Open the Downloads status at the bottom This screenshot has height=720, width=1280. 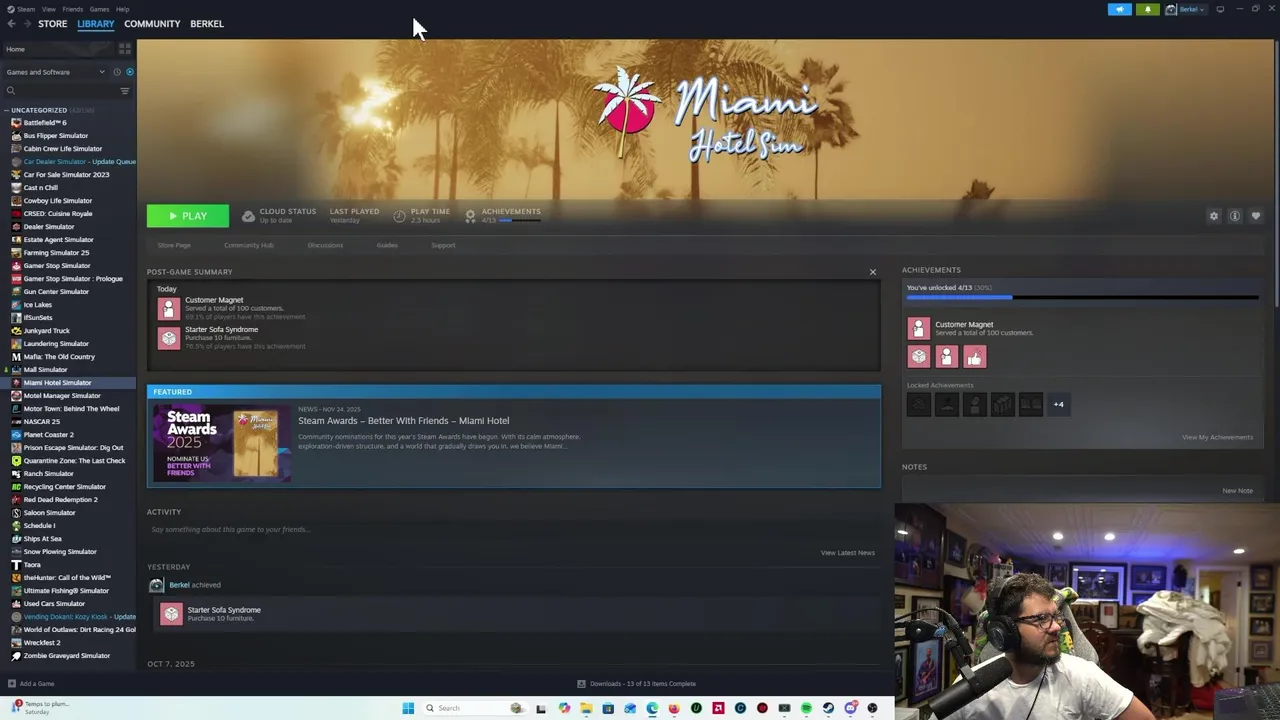coord(637,684)
